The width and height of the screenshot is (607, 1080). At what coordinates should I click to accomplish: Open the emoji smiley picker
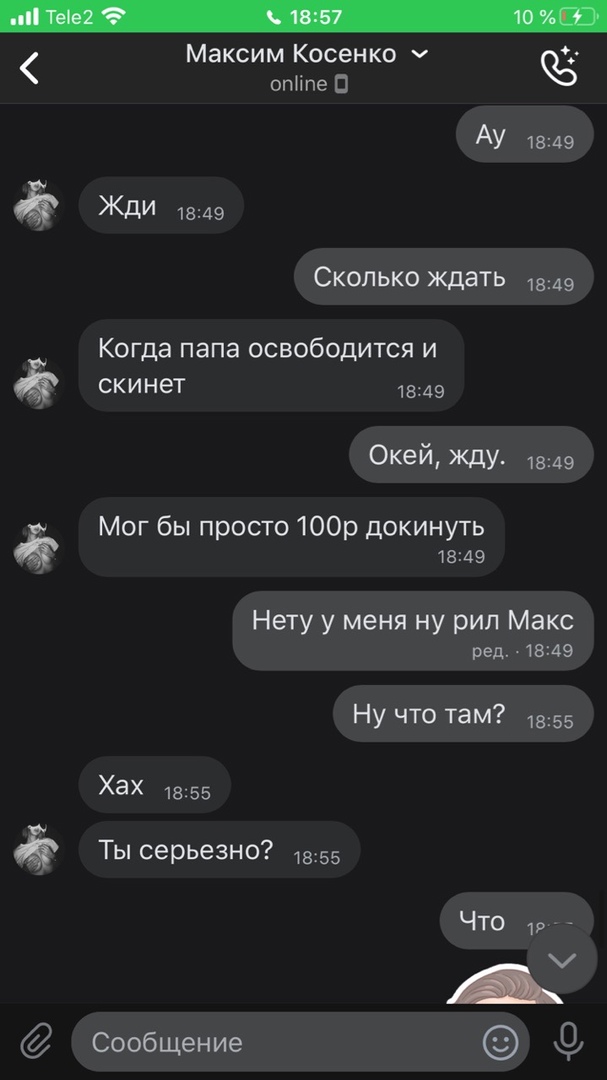500,1042
